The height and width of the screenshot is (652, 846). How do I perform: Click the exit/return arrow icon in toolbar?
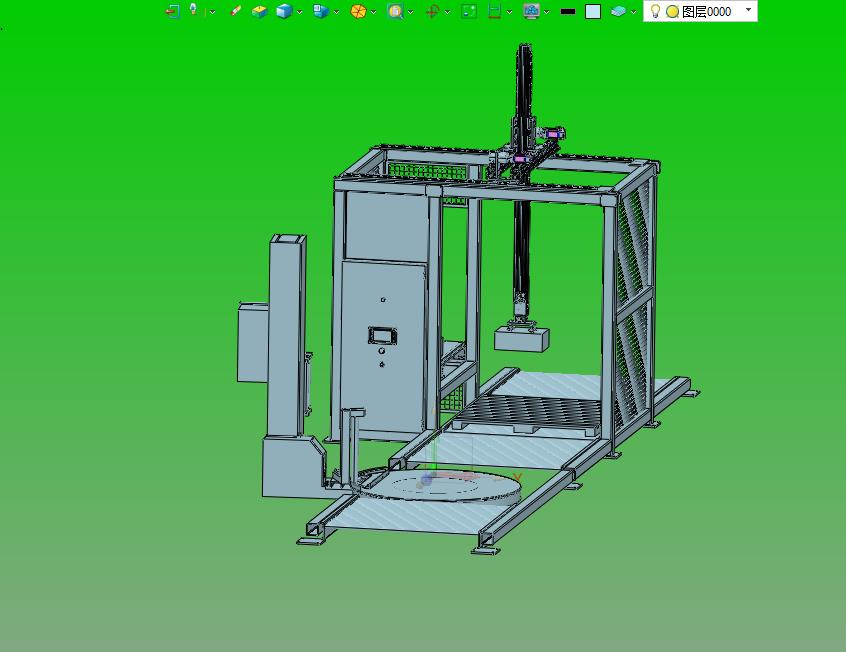pyautogui.click(x=172, y=11)
